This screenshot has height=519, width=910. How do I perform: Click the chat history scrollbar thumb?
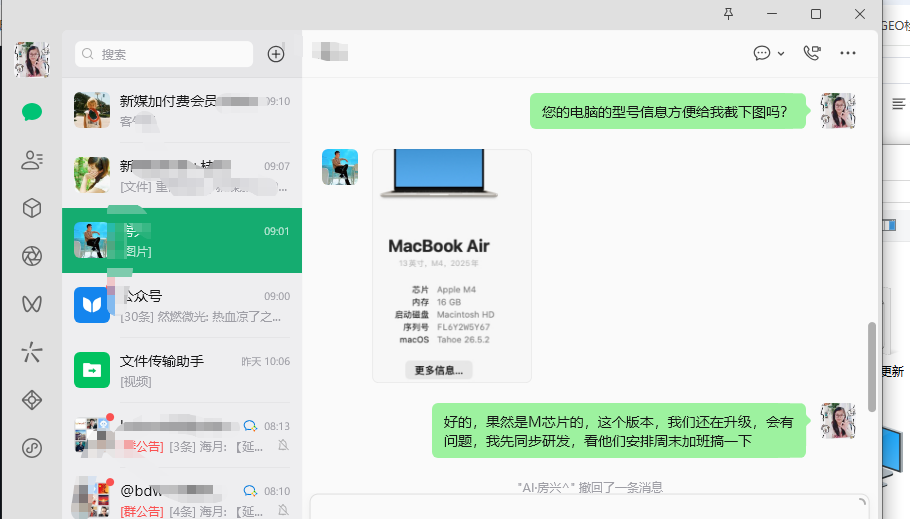pos(872,367)
